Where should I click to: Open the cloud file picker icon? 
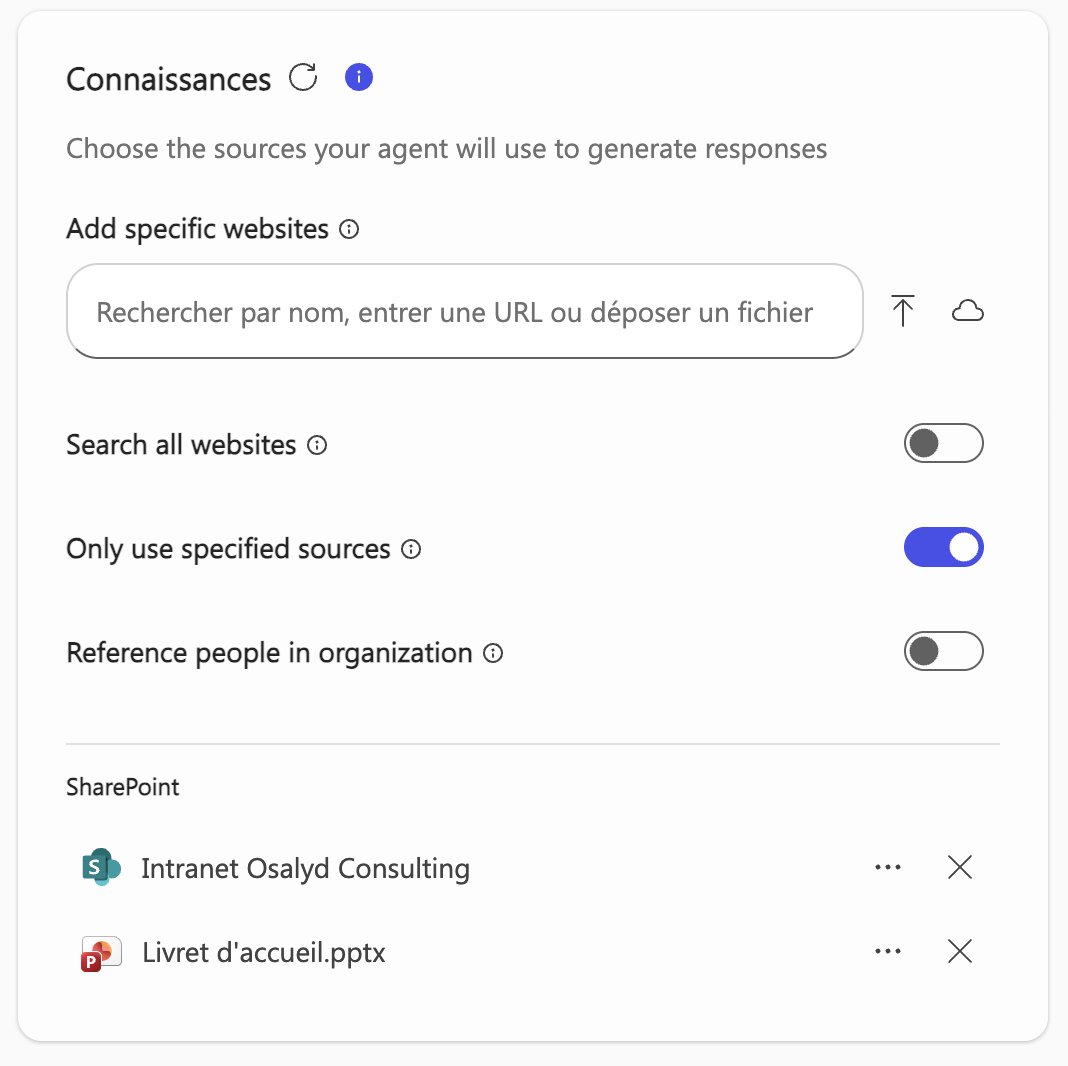[x=968, y=311]
